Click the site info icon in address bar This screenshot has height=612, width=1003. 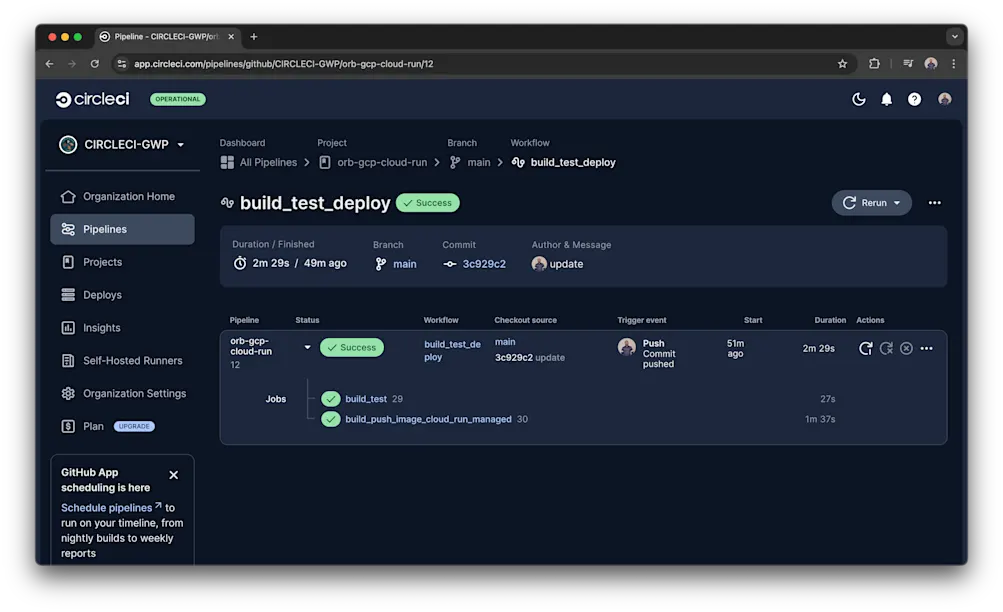122,64
